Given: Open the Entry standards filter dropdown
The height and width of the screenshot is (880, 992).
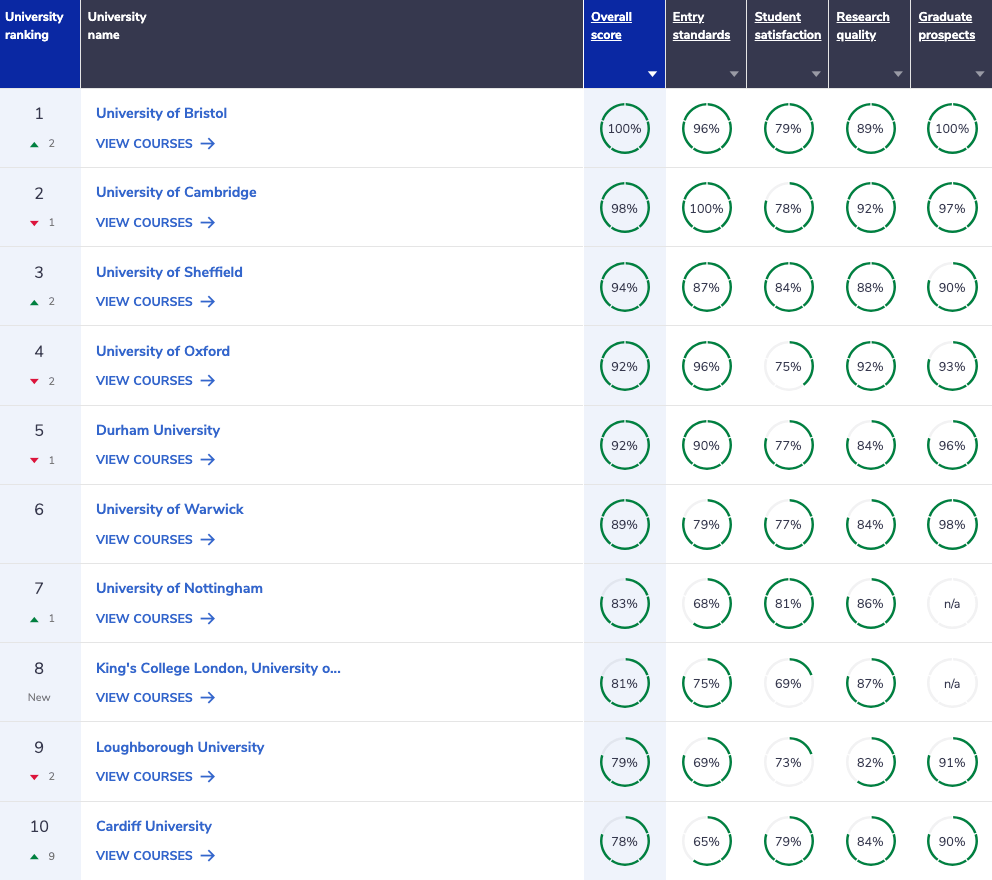Looking at the screenshot, I should [x=733, y=72].
